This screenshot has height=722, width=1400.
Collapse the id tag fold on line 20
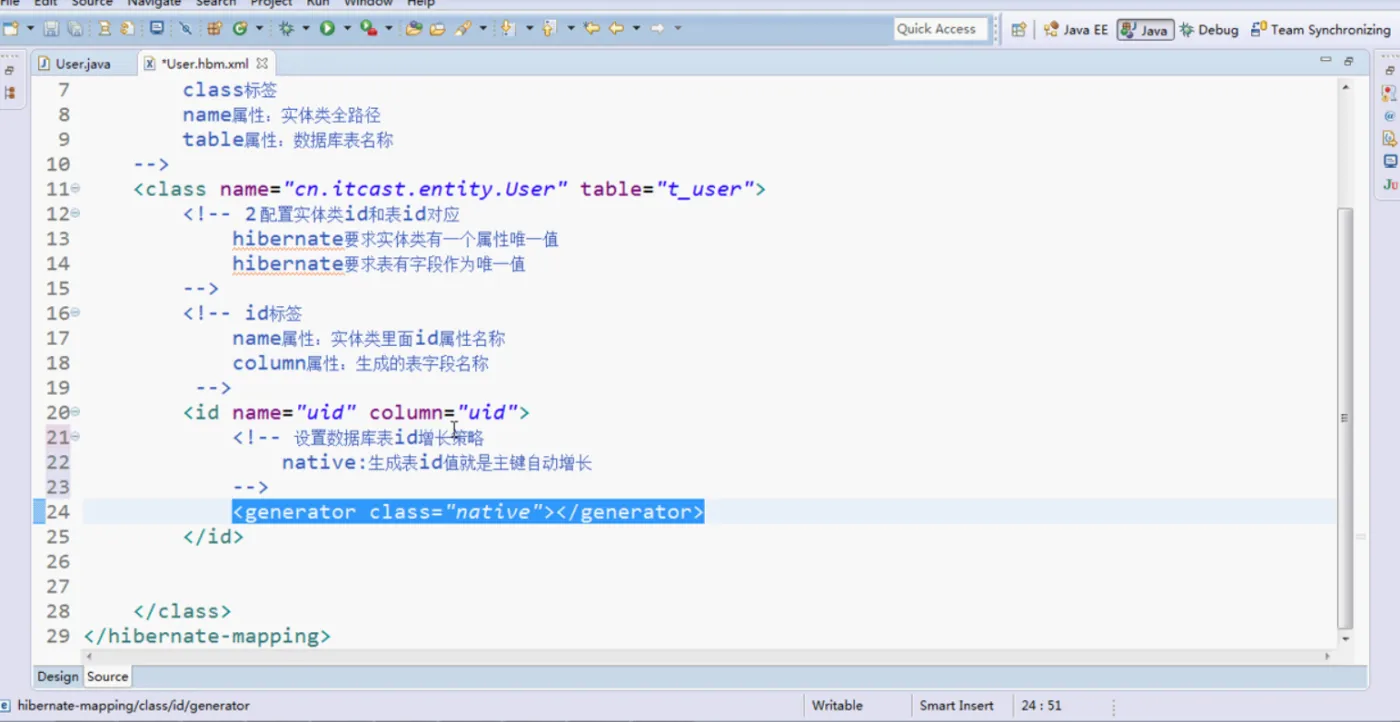tap(76, 411)
